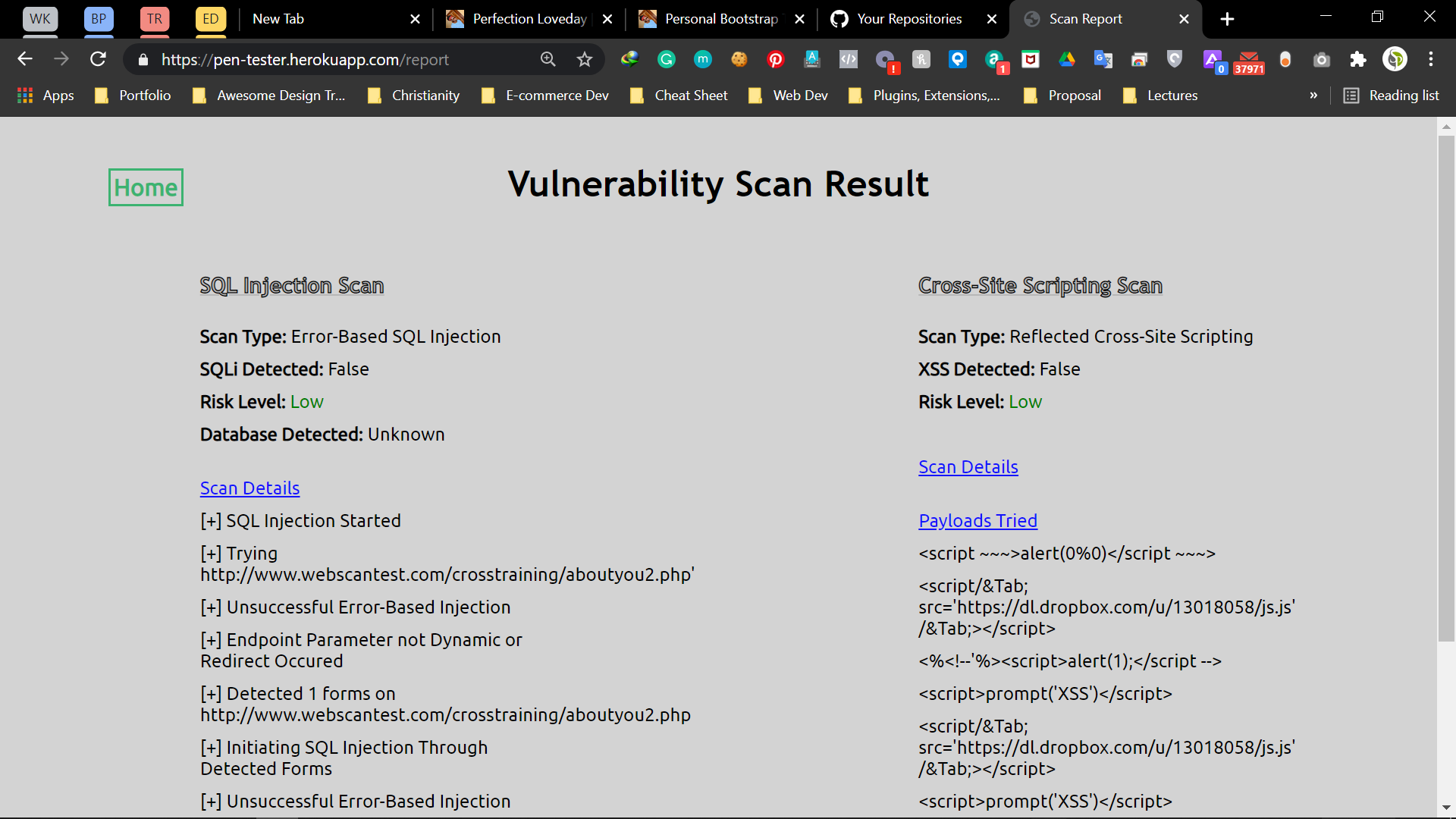Open the Christianity bookmarks folder
The width and height of the screenshot is (1456, 819).
coord(414,96)
